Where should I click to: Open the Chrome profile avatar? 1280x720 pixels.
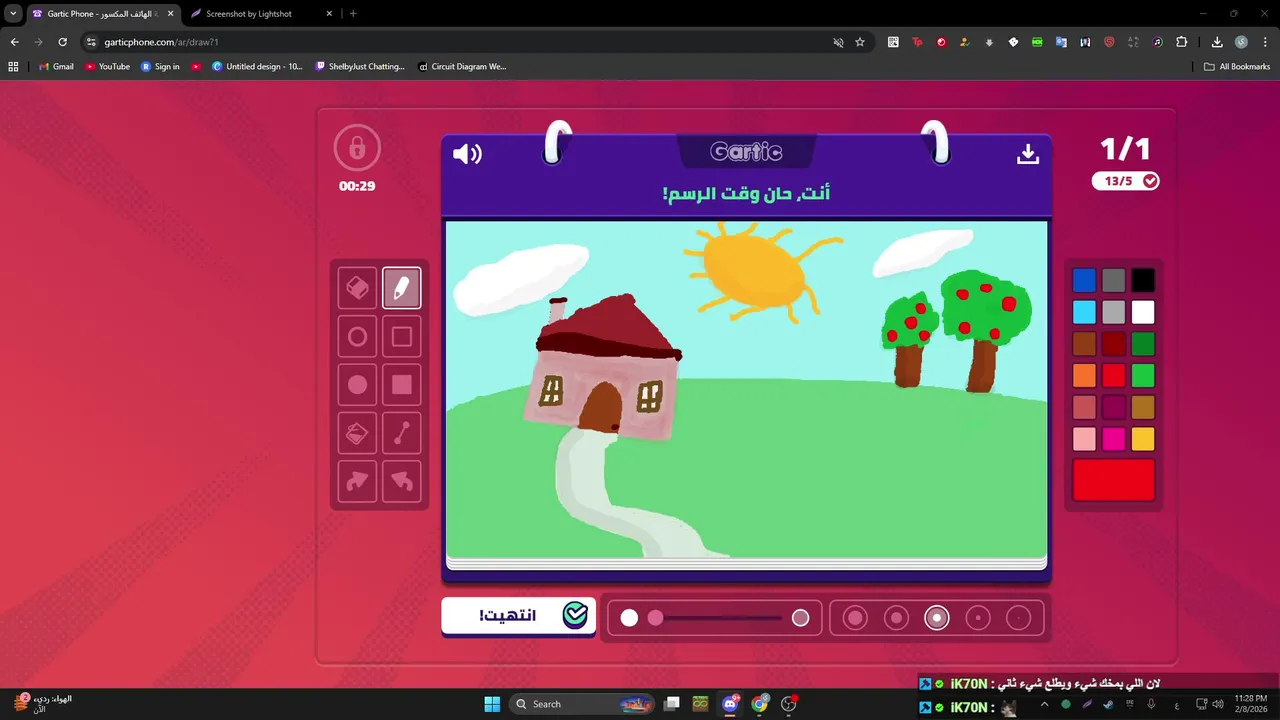click(x=1241, y=42)
